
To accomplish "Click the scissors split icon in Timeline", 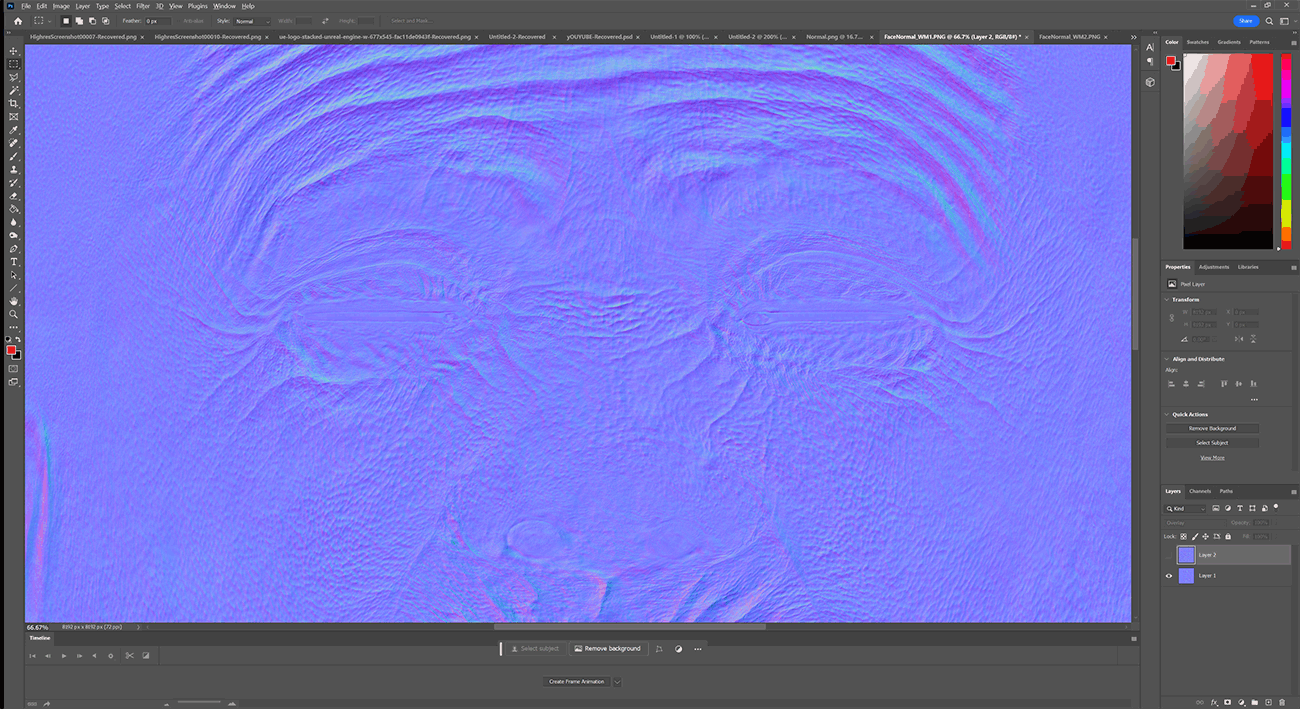I will pos(129,656).
